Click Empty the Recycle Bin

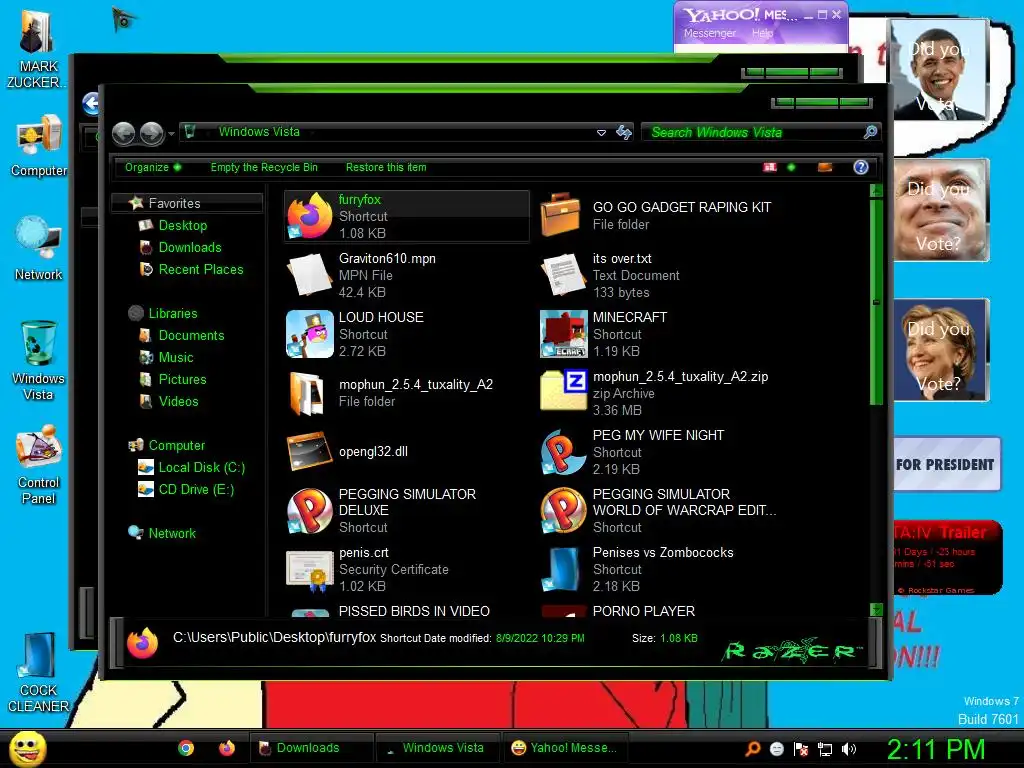264,167
